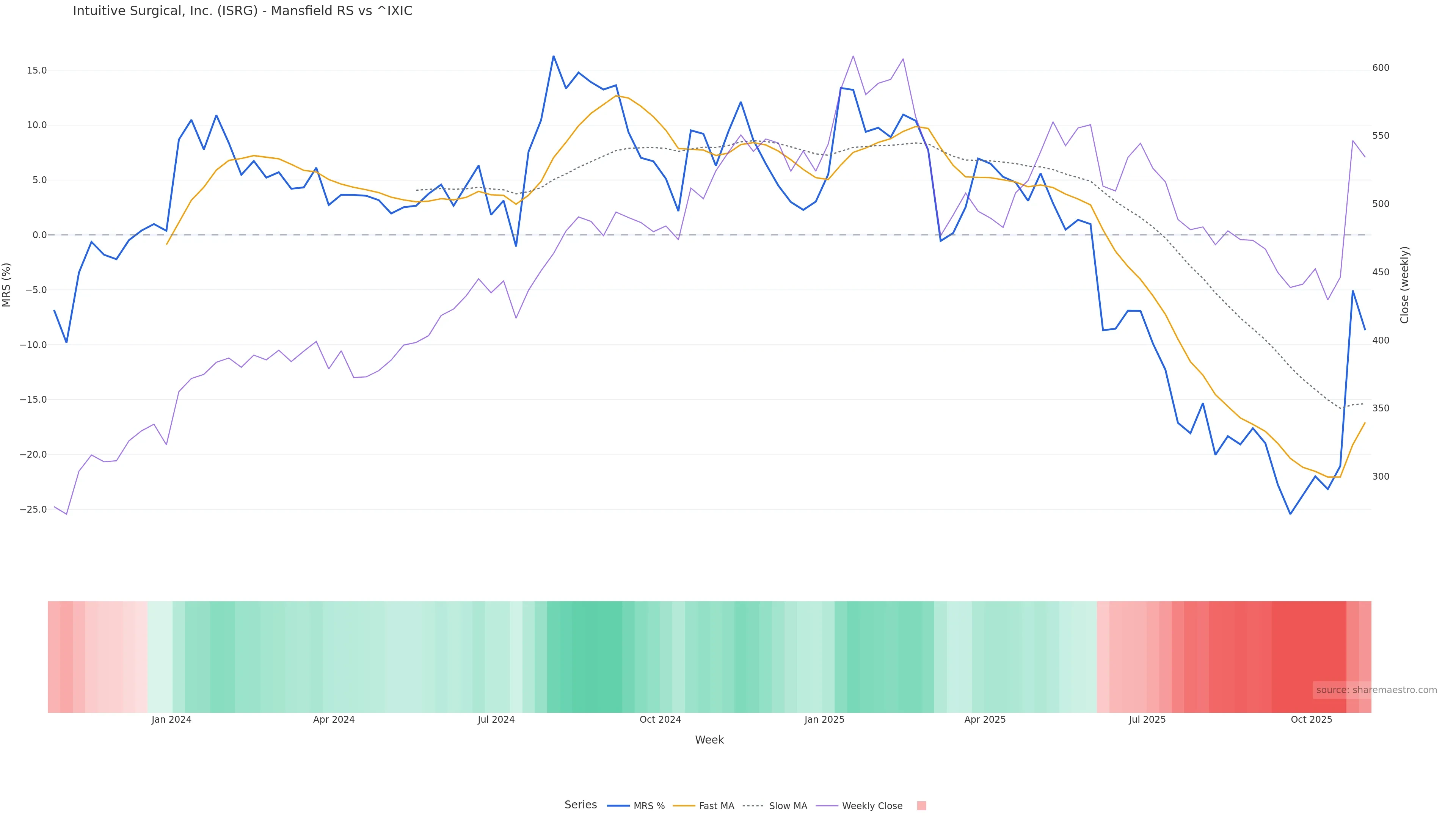Click the blue MRS % legend line icon

[x=618, y=806]
